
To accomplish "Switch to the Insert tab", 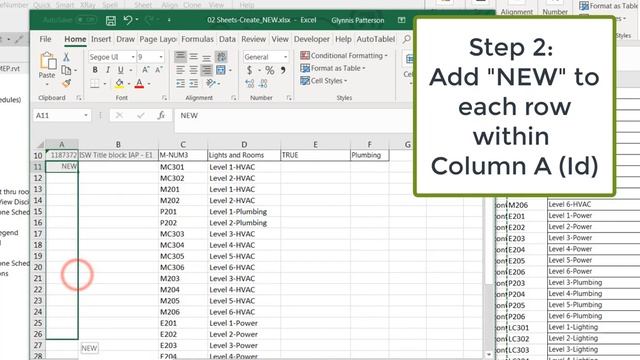I will tap(101, 39).
